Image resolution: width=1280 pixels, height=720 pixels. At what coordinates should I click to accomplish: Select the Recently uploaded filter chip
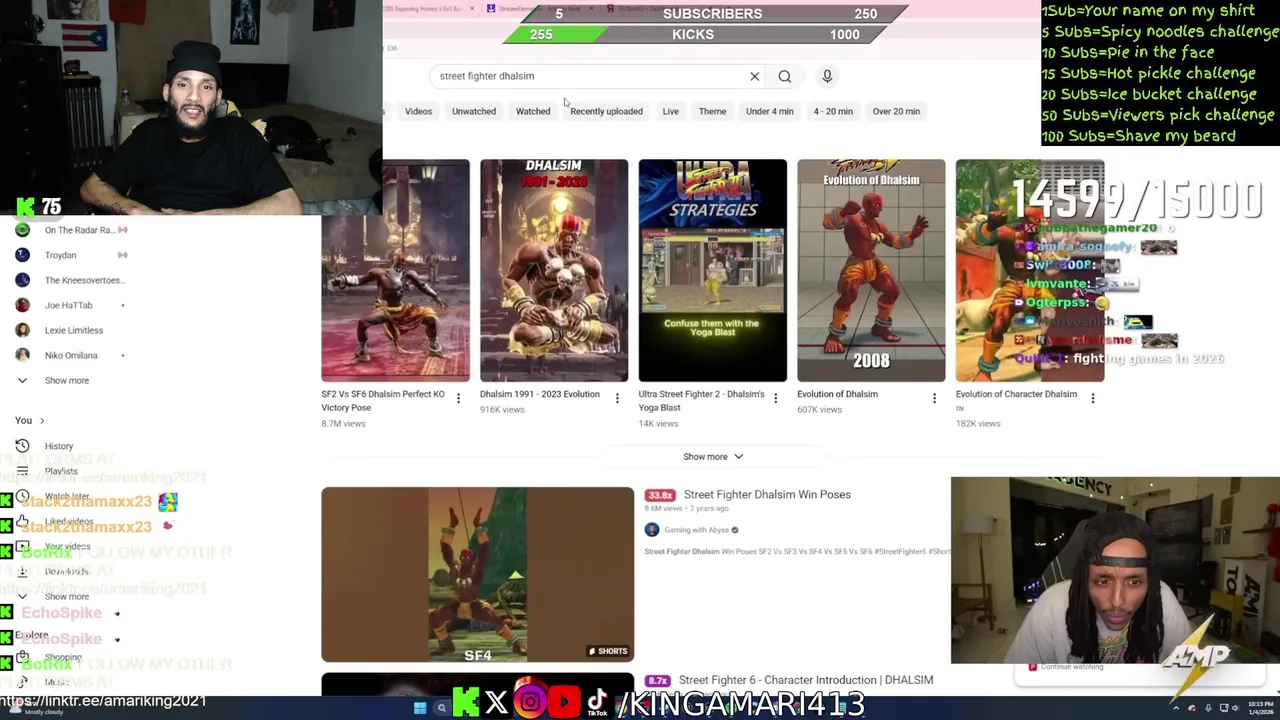[x=606, y=111]
